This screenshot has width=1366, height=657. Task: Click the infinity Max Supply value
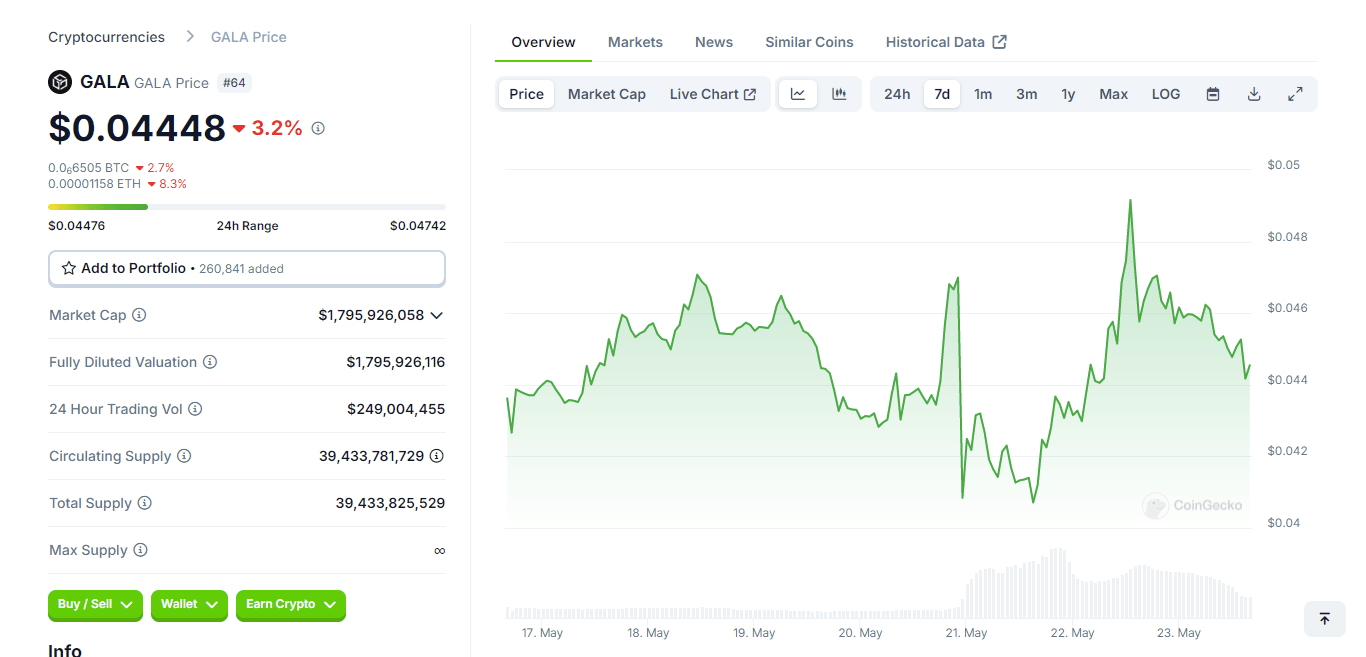(x=440, y=550)
